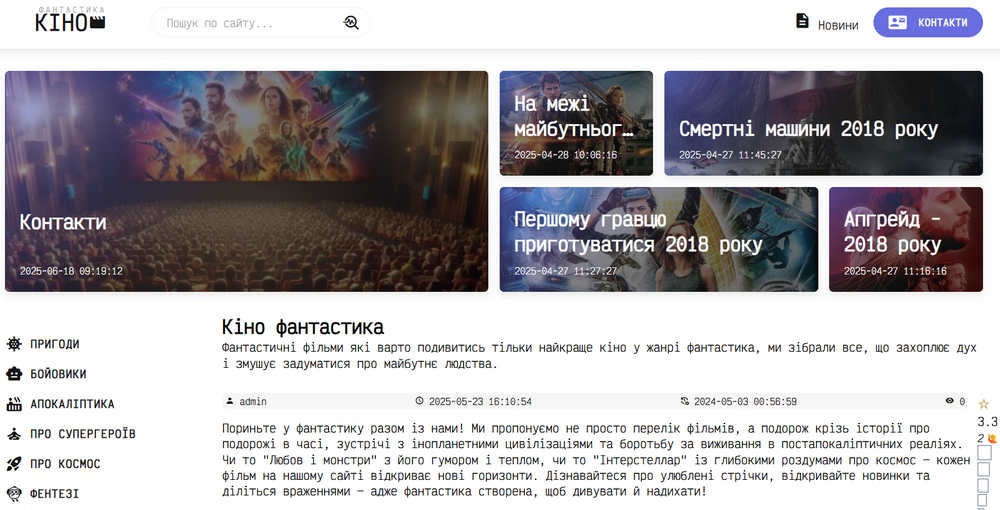
Task: Click the update date 2024-05-03 00:56:59
Action: 746,402
